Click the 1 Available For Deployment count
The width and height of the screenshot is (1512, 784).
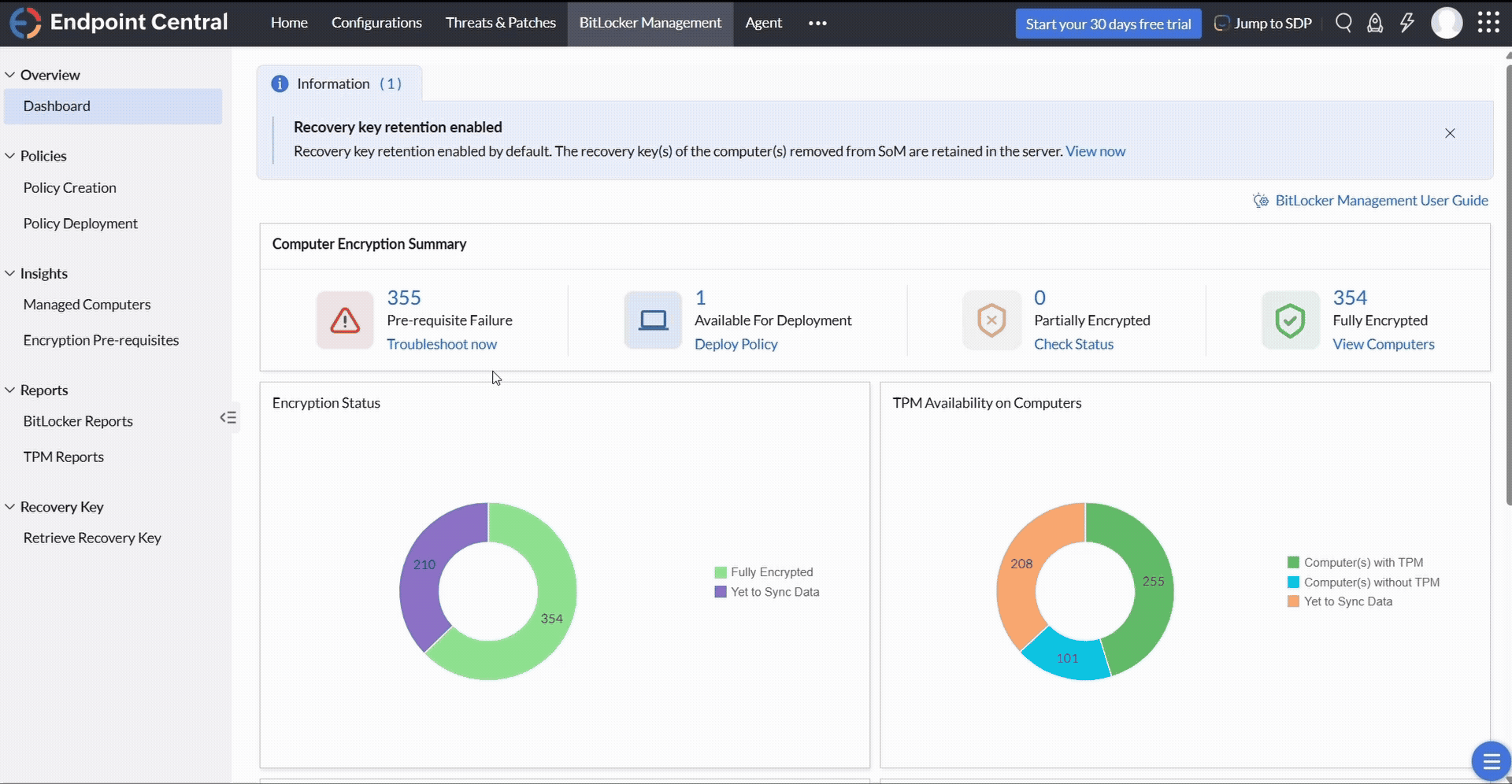tap(700, 298)
